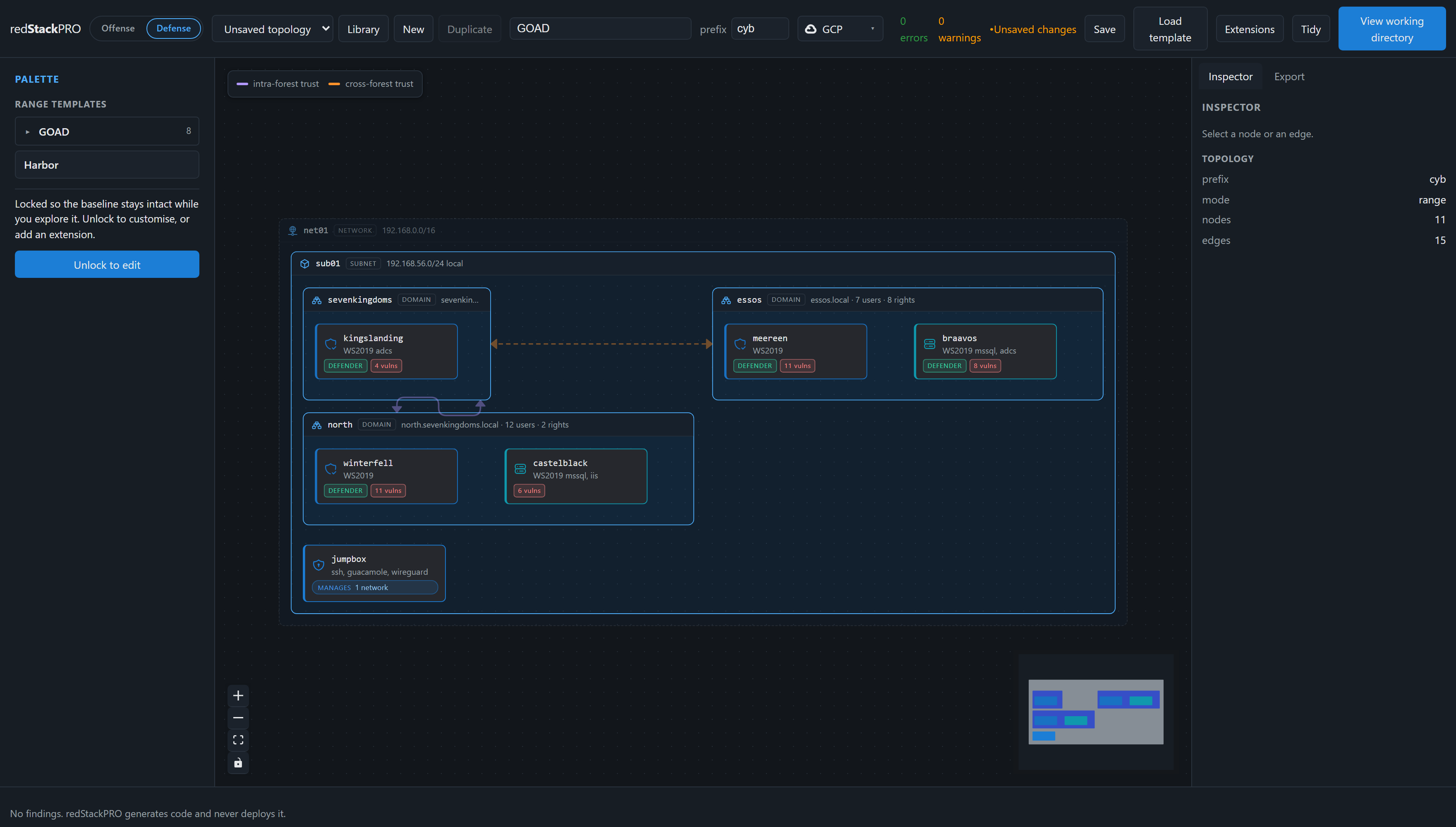Click the kingslanding DEFENDER badge
1456x827 pixels.
tap(345, 366)
